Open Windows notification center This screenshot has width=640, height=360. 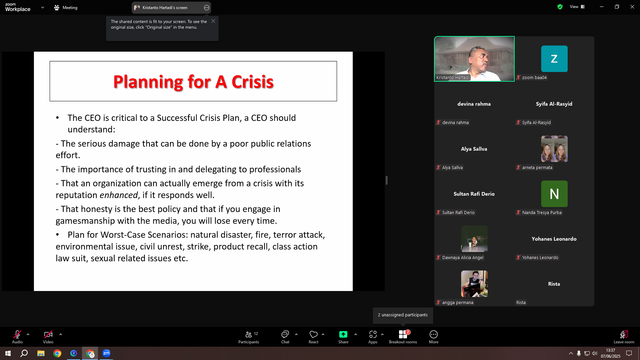[x=629, y=353]
